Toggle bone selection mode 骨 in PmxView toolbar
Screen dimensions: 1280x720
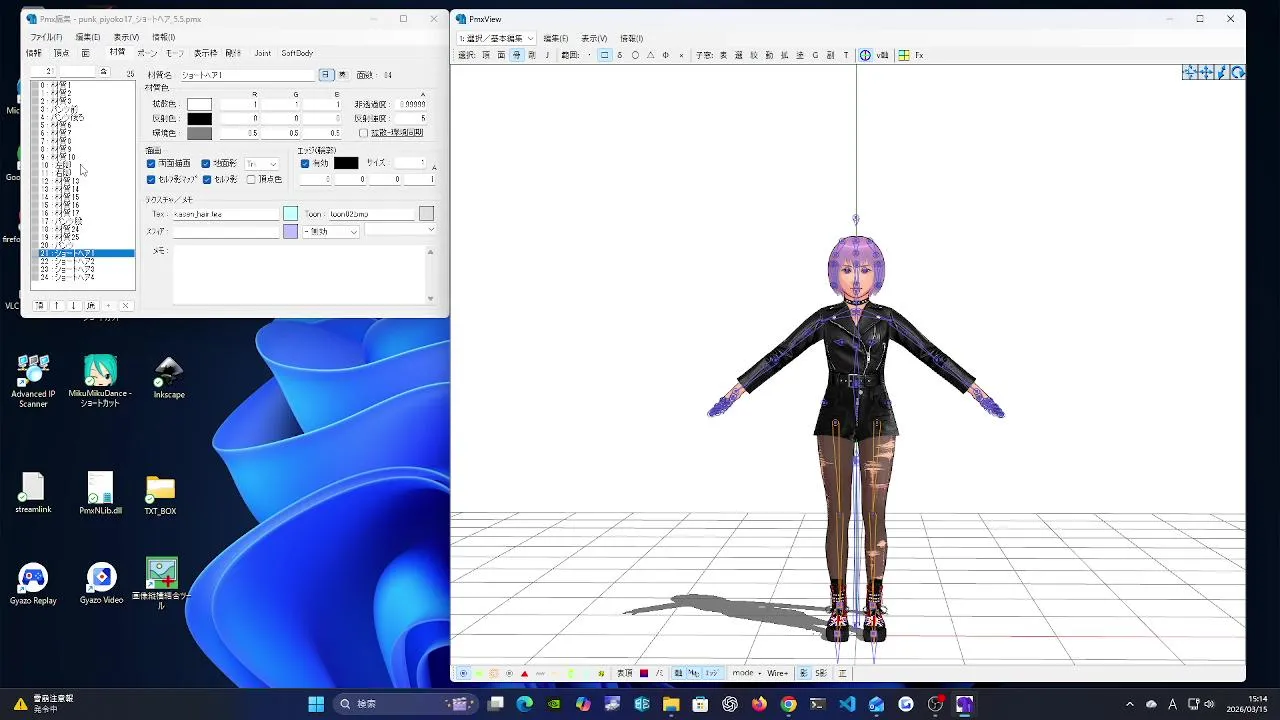coord(517,55)
